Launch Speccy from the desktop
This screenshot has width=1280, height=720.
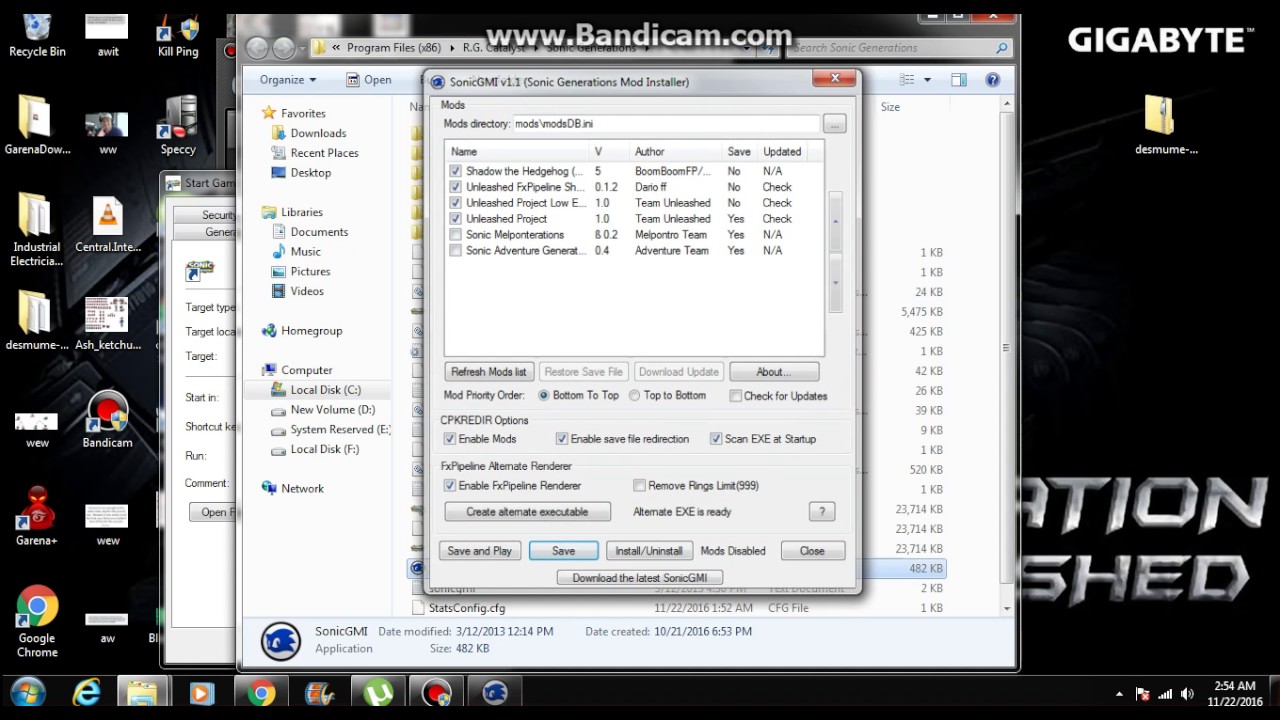178,125
